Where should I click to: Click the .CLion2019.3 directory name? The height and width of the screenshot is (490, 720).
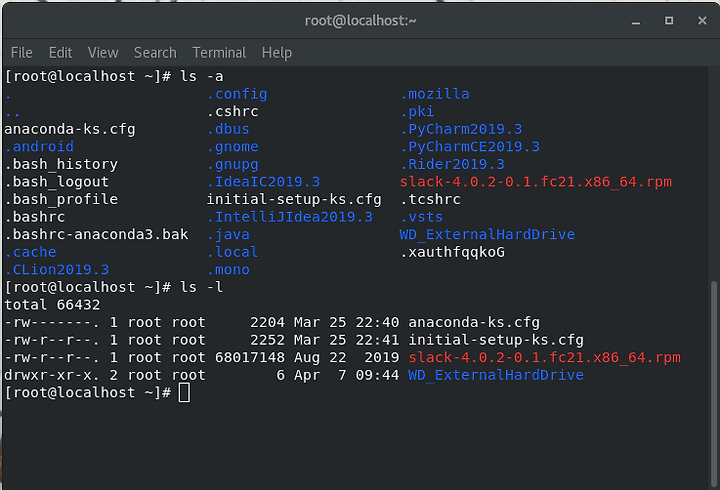click(x=56, y=270)
